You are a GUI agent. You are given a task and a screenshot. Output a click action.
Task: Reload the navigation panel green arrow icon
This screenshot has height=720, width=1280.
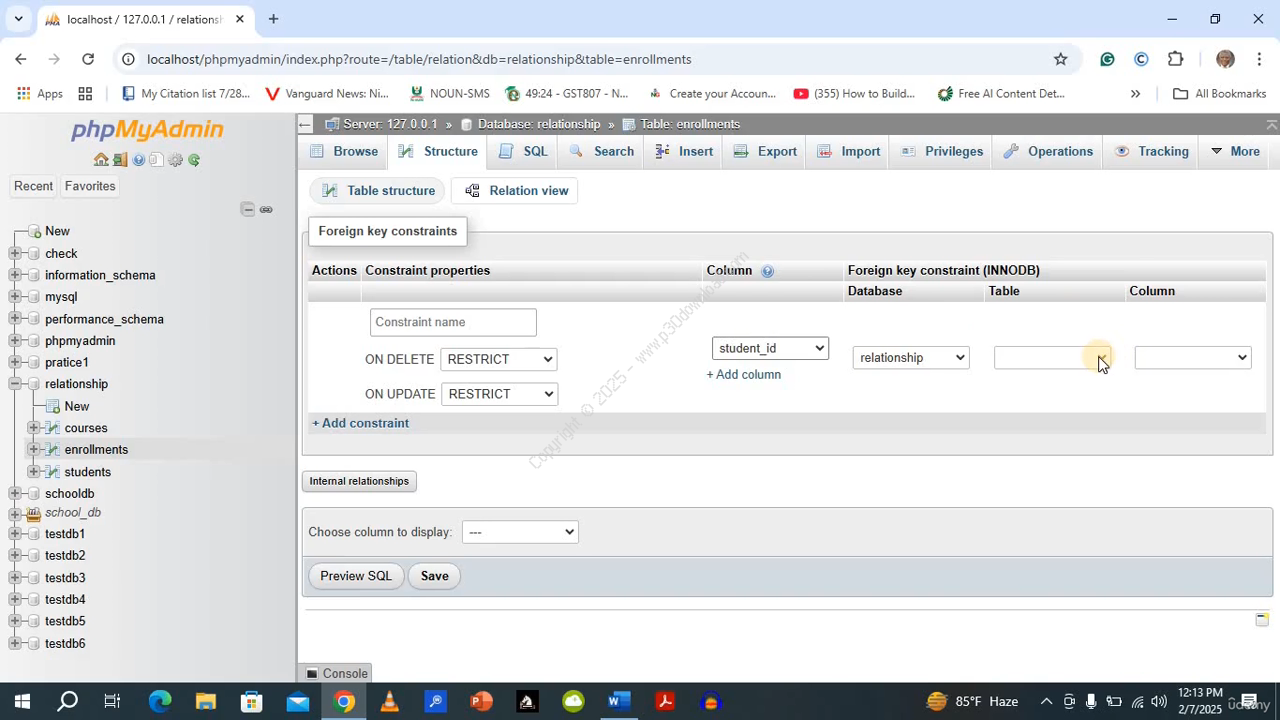pyautogui.click(x=194, y=160)
